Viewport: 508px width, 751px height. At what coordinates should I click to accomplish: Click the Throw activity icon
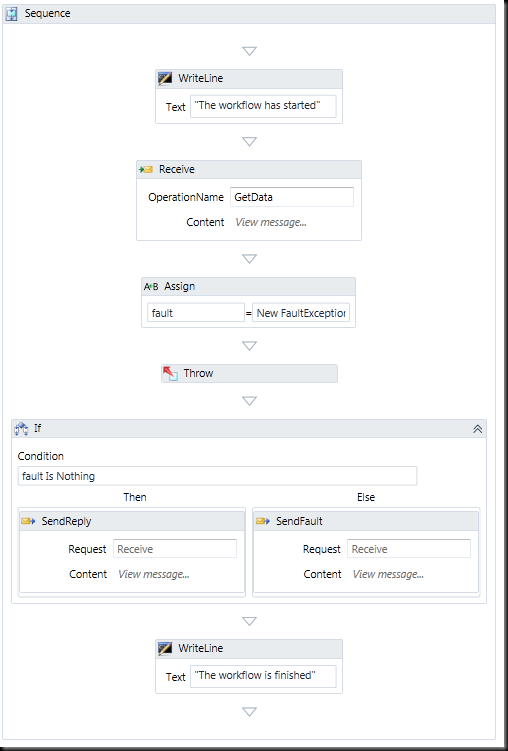click(170, 373)
